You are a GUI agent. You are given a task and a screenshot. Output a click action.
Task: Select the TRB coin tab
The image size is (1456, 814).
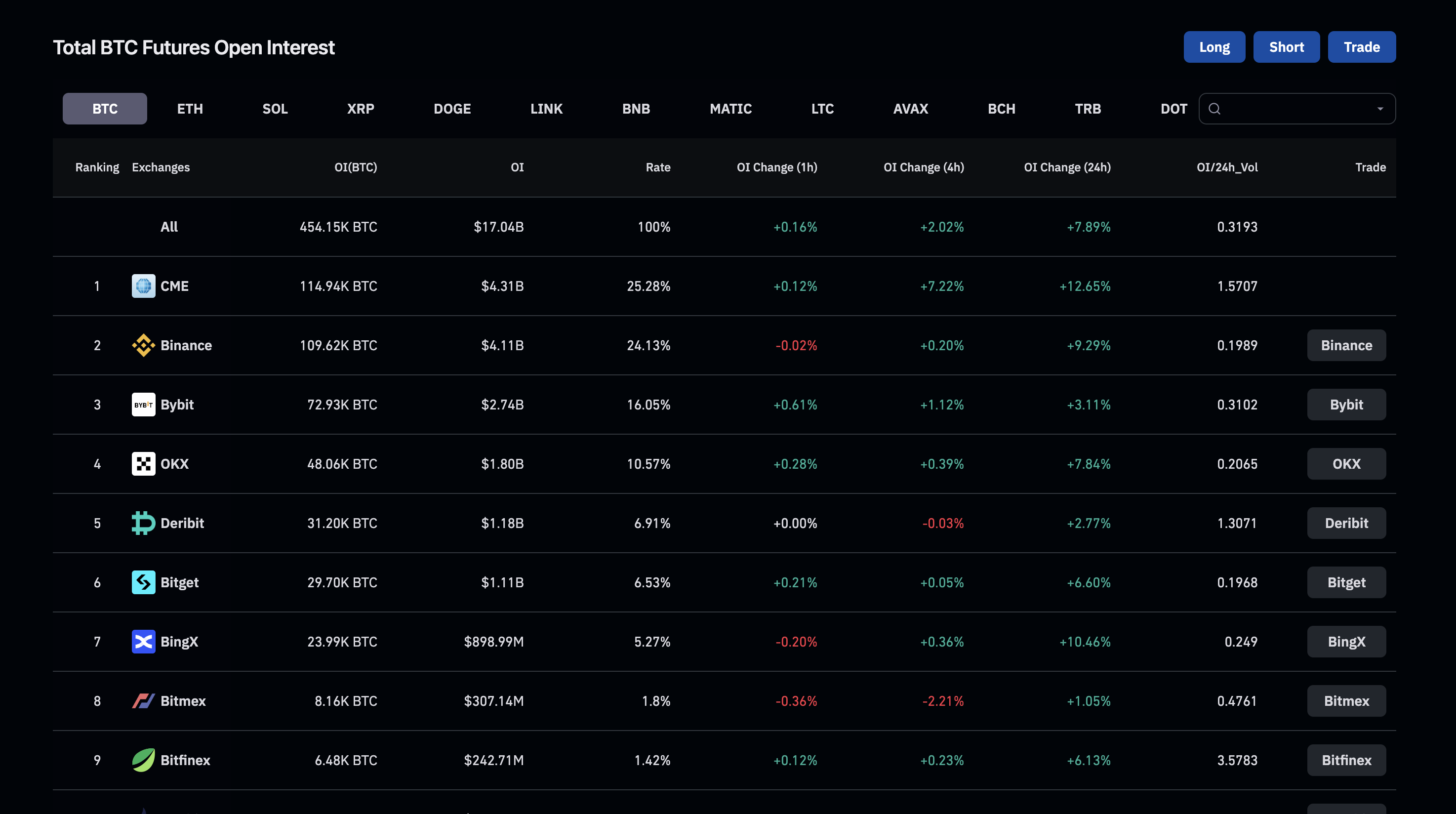coord(1088,108)
